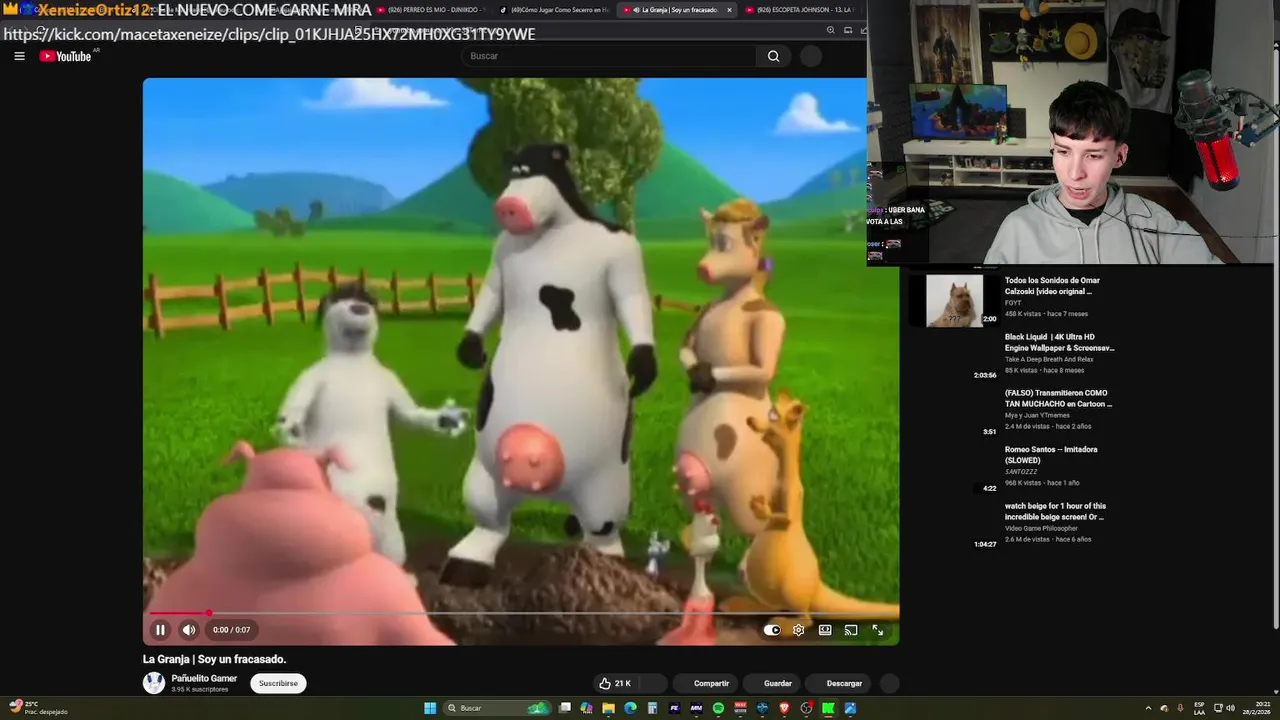Mute the video with the speaker icon
Screen dimensions: 1280x720
coord(189,630)
